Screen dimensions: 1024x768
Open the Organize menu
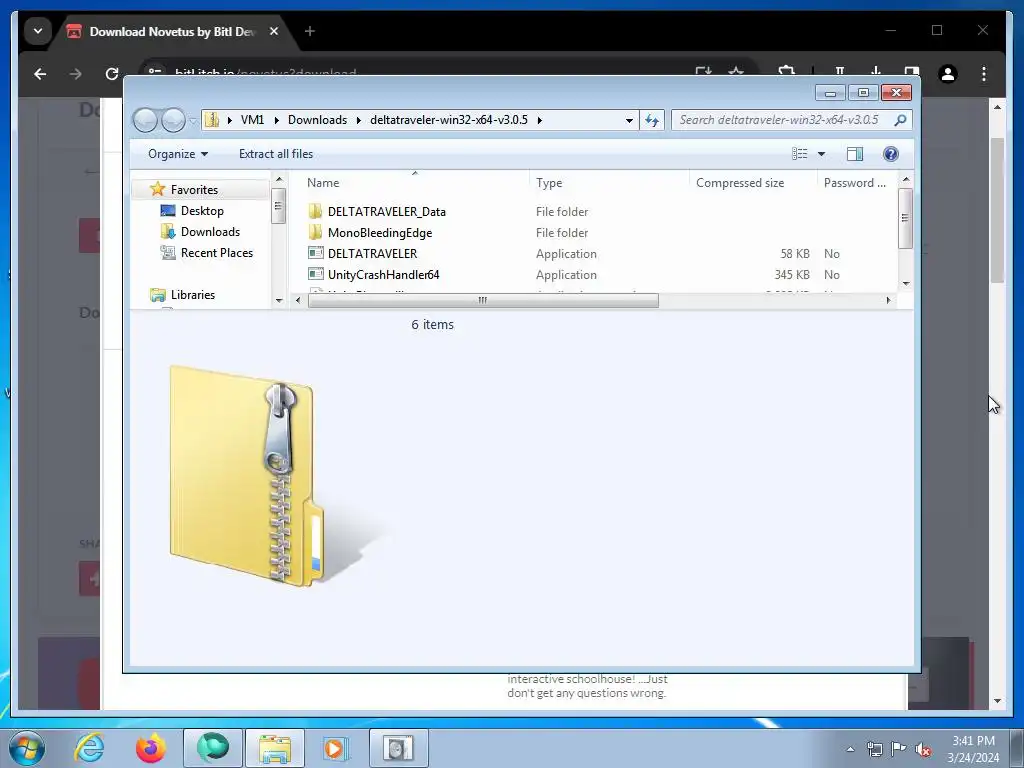(x=178, y=154)
